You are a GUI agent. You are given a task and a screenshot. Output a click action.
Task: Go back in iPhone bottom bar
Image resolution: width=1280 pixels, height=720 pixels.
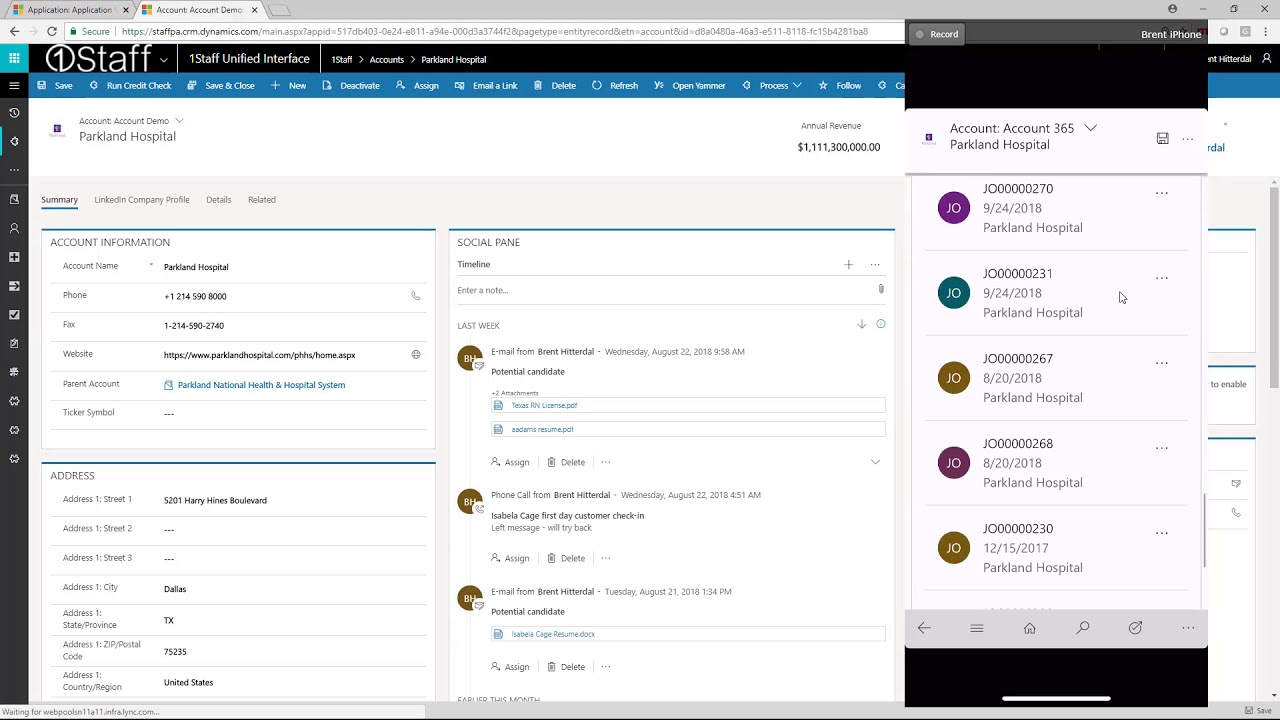[924, 628]
